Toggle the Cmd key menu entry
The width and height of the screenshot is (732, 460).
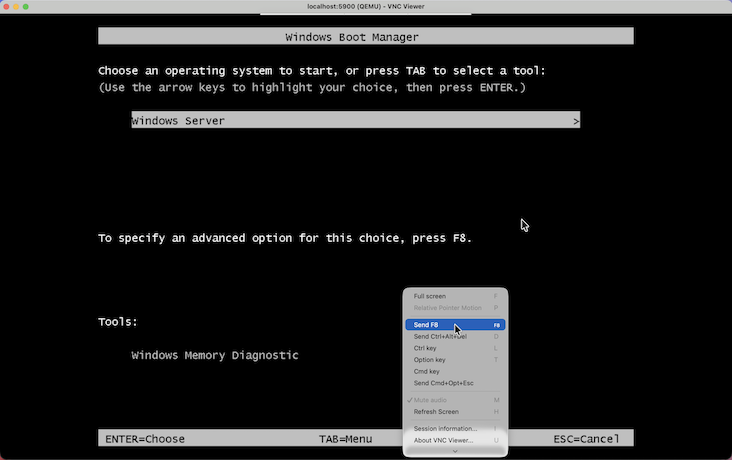427,371
